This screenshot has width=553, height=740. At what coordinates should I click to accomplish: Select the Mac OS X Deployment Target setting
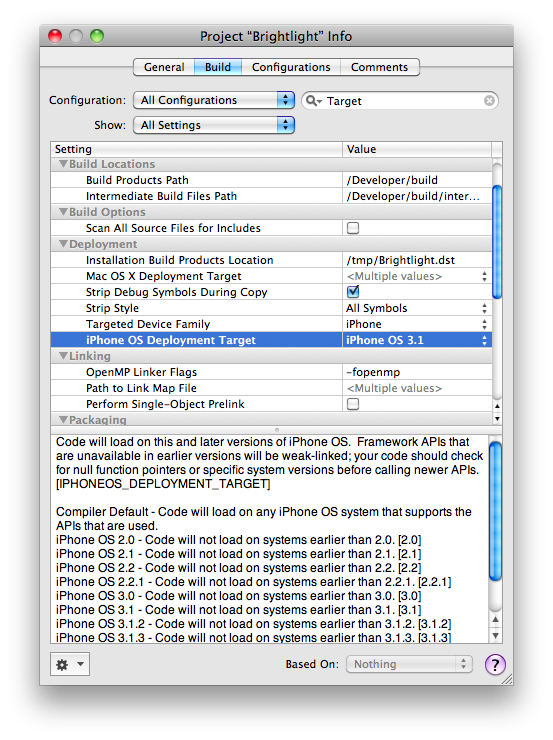163,276
